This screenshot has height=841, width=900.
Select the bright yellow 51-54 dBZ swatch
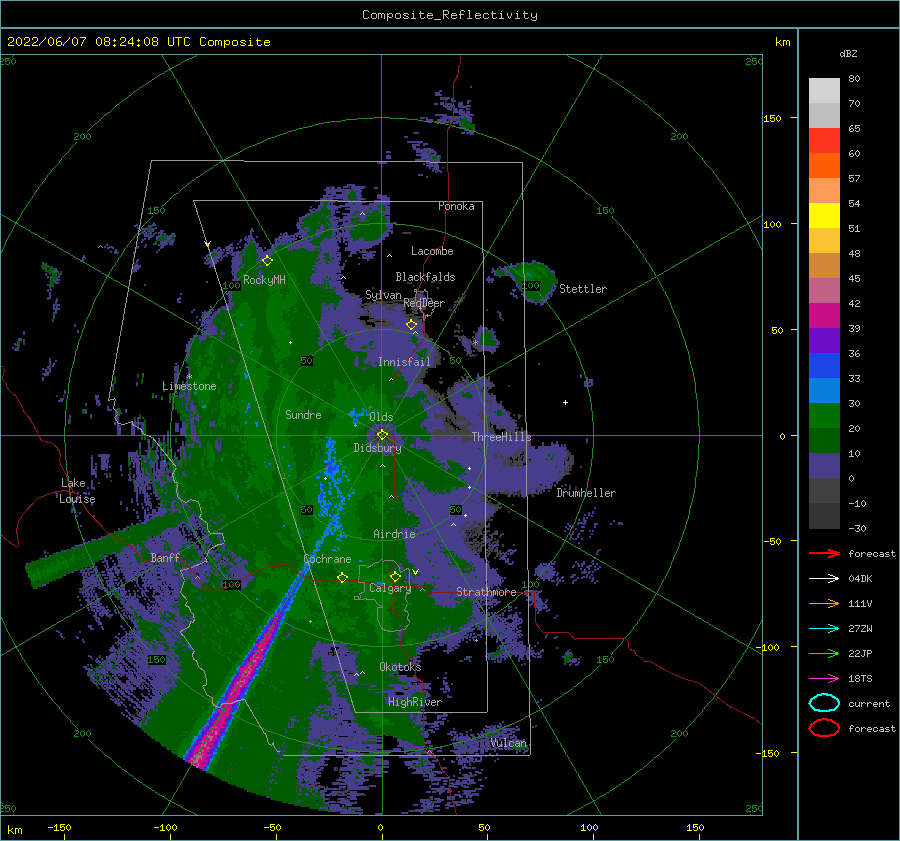click(824, 216)
